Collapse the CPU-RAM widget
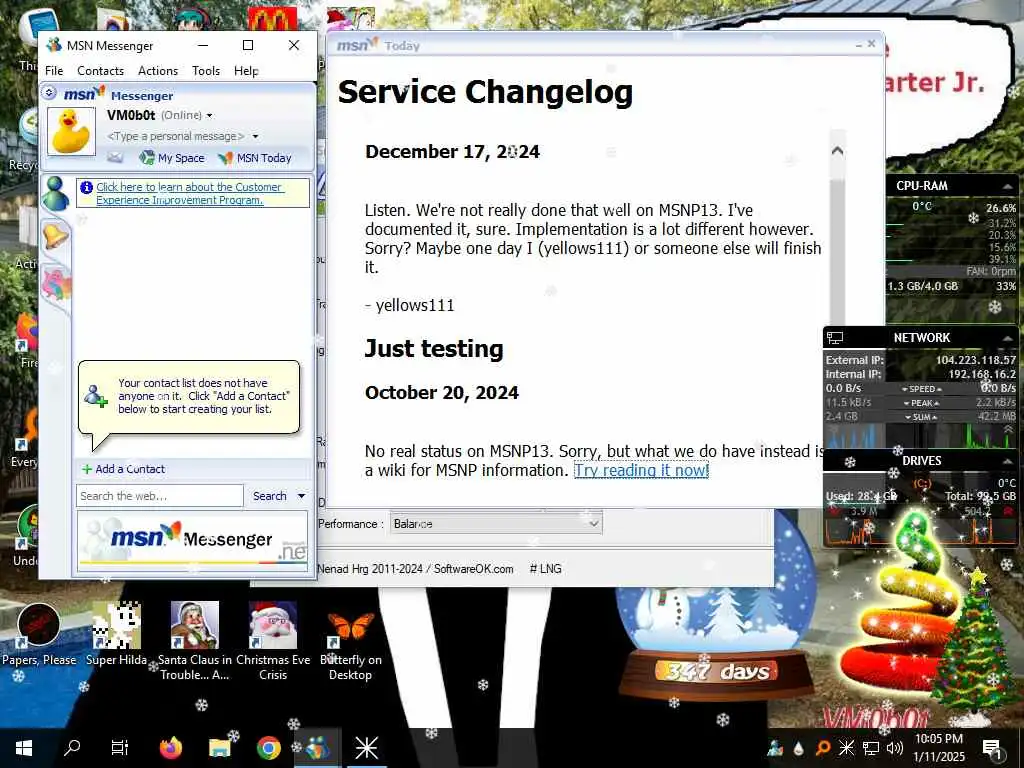Screen dimensions: 1024x768 [1006, 186]
